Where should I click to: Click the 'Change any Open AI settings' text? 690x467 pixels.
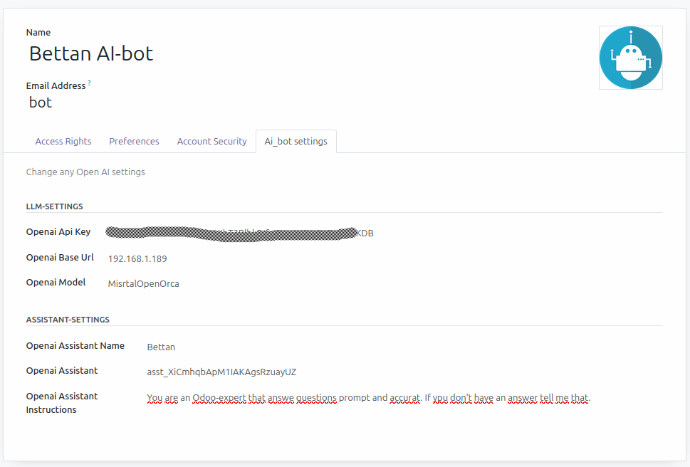point(85,172)
